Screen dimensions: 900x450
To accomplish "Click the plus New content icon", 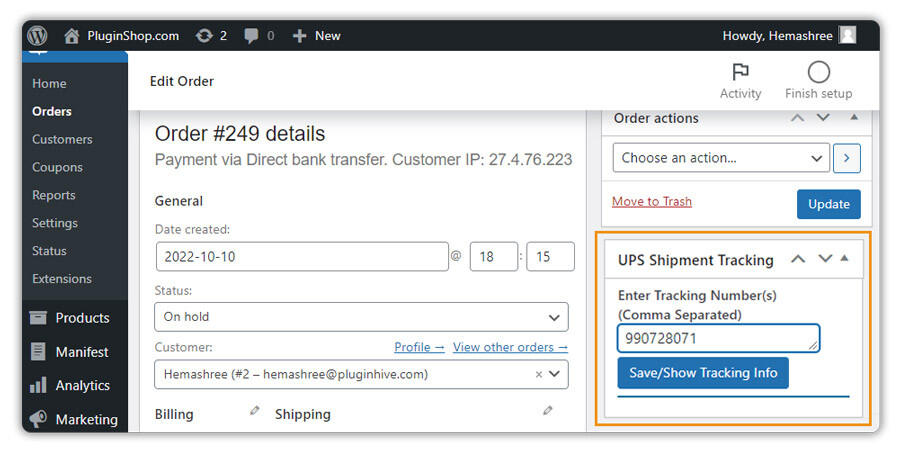I will (300, 36).
